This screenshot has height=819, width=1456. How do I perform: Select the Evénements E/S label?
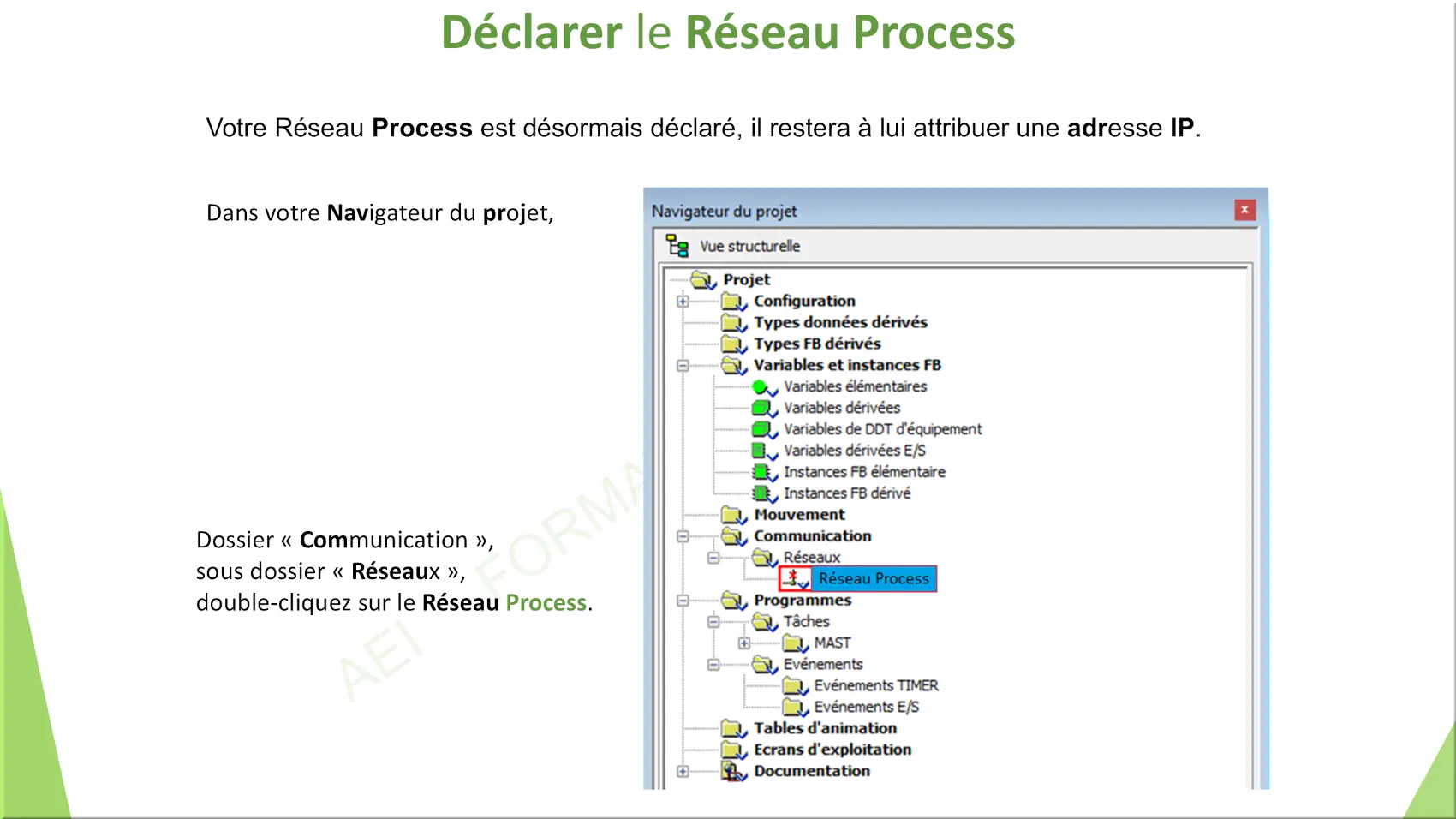point(867,708)
